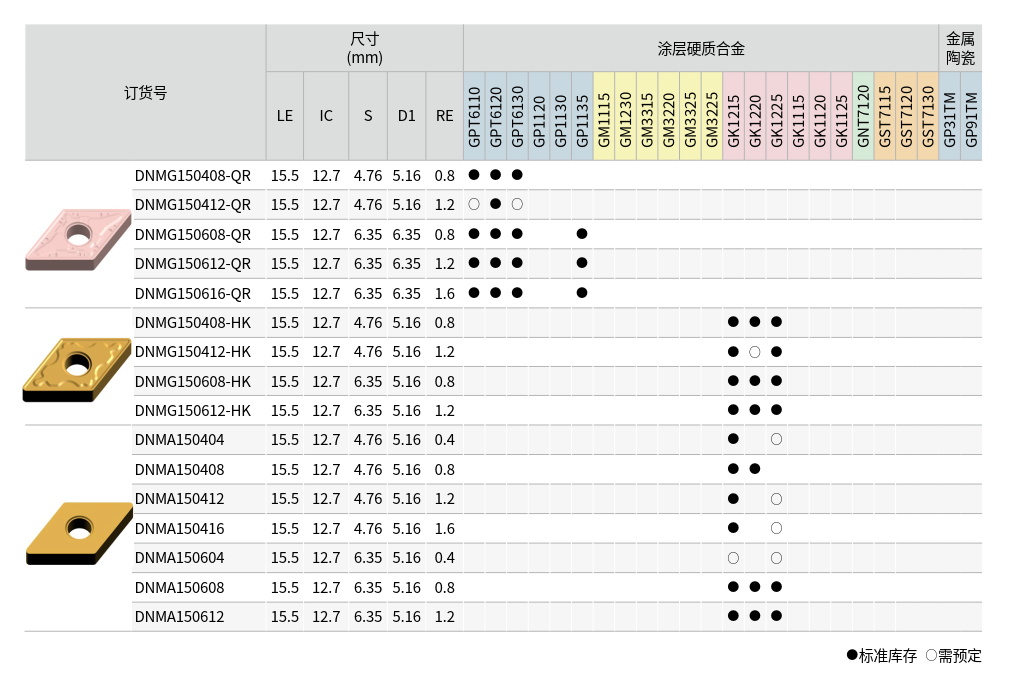The height and width of the screenshot is (675, 1010).
Task: Click the GM1115 grade column header
Action: tap(603, 116)
